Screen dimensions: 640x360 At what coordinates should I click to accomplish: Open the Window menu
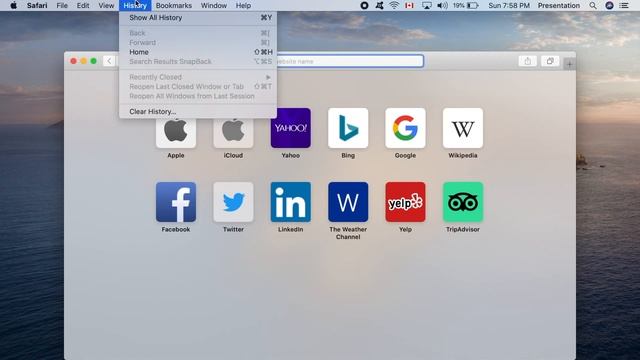click(x=213, y=6)
